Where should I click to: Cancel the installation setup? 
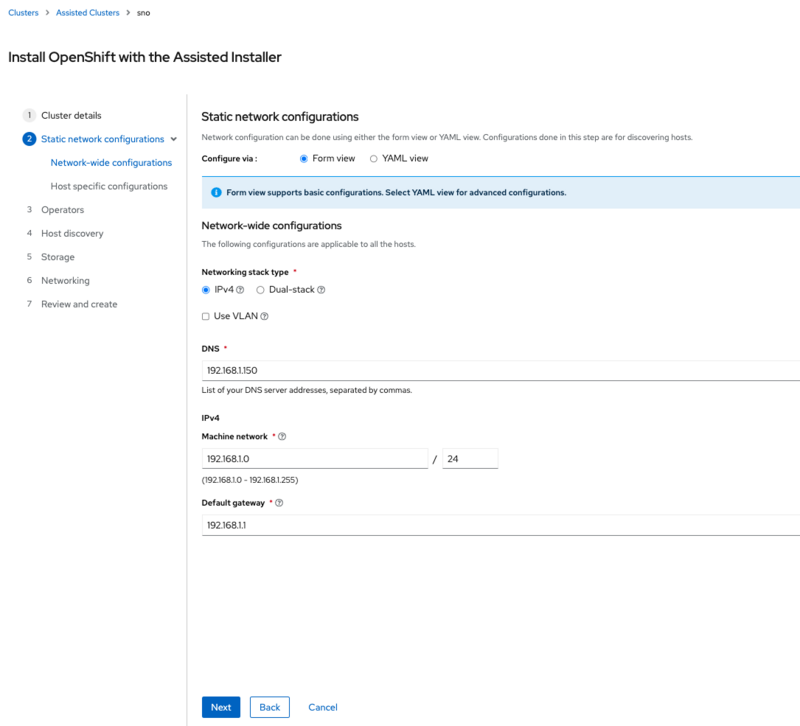click(x=322, y=707)
